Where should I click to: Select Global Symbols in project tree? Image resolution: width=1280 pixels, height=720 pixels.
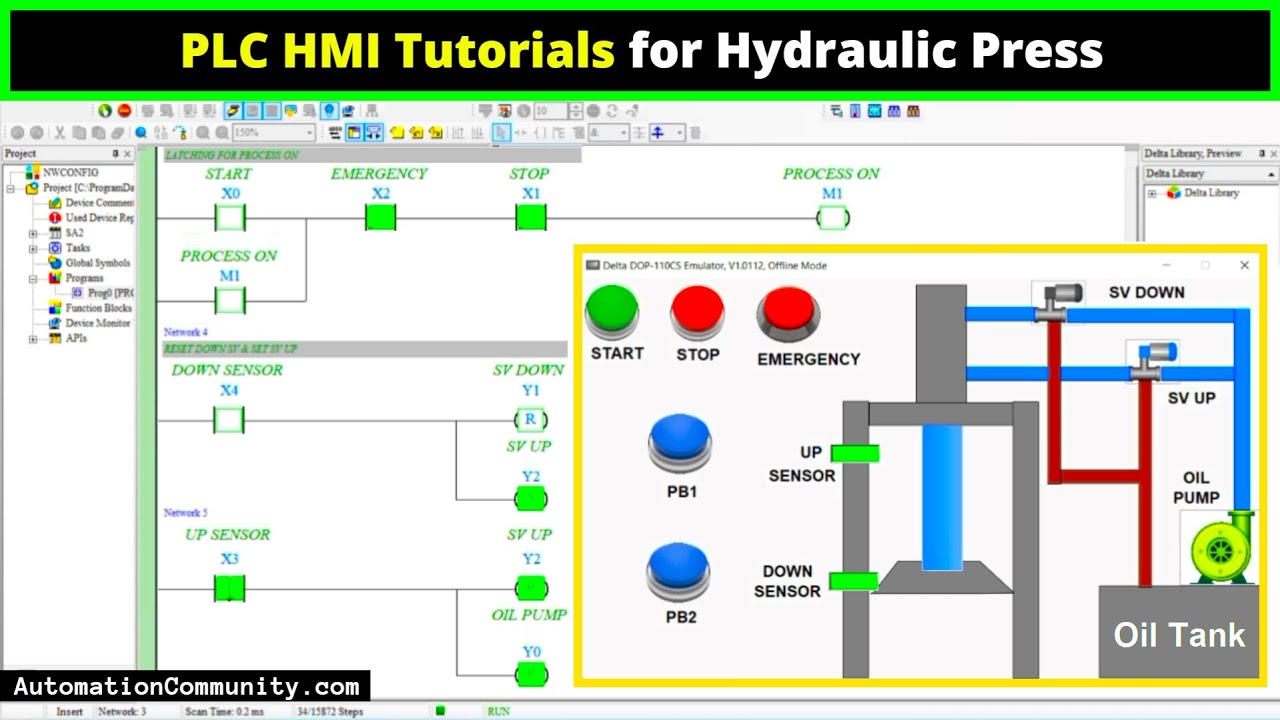click(x=97, y=263)
